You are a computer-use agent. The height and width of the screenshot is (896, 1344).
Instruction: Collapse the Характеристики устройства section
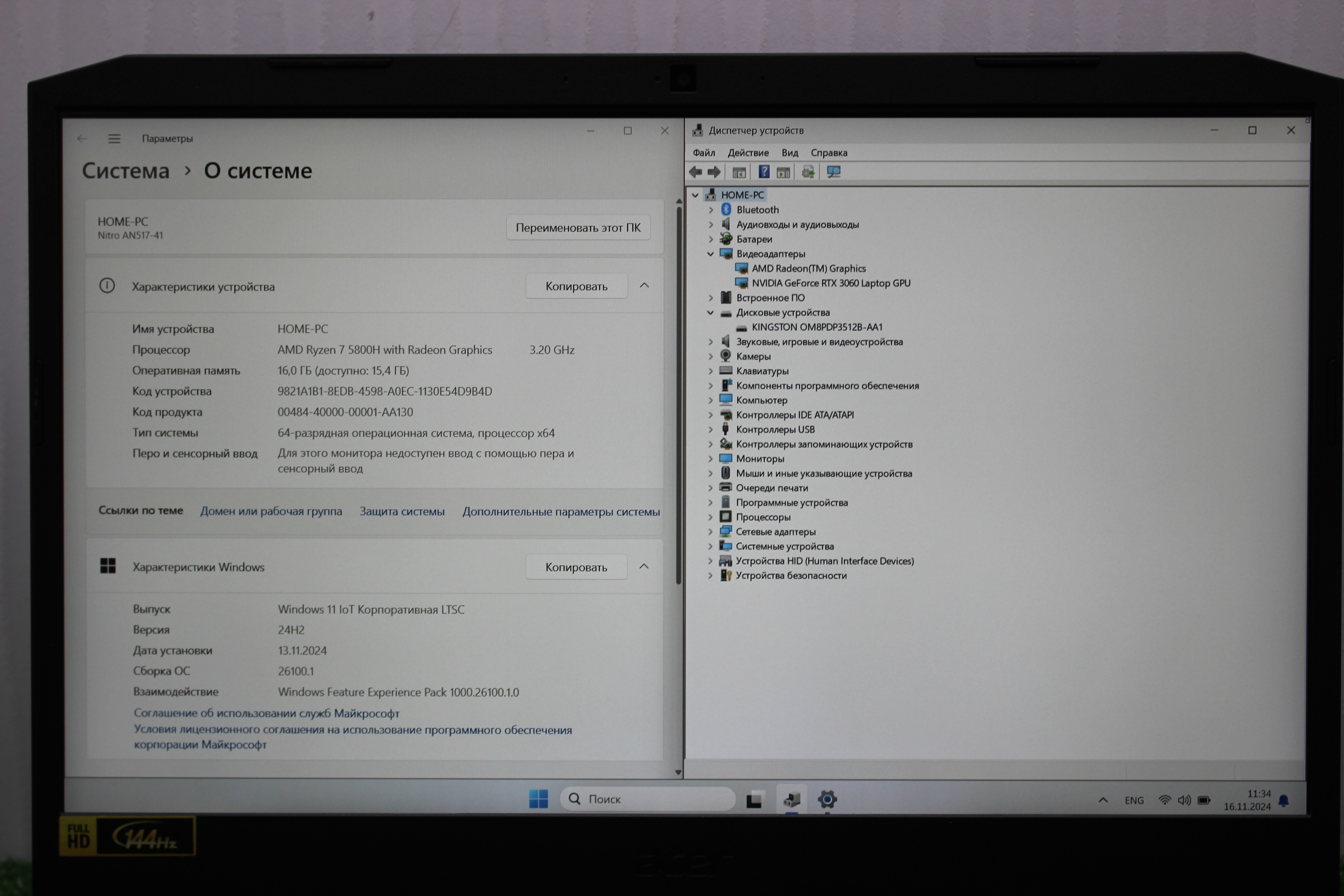coord(644,286)
